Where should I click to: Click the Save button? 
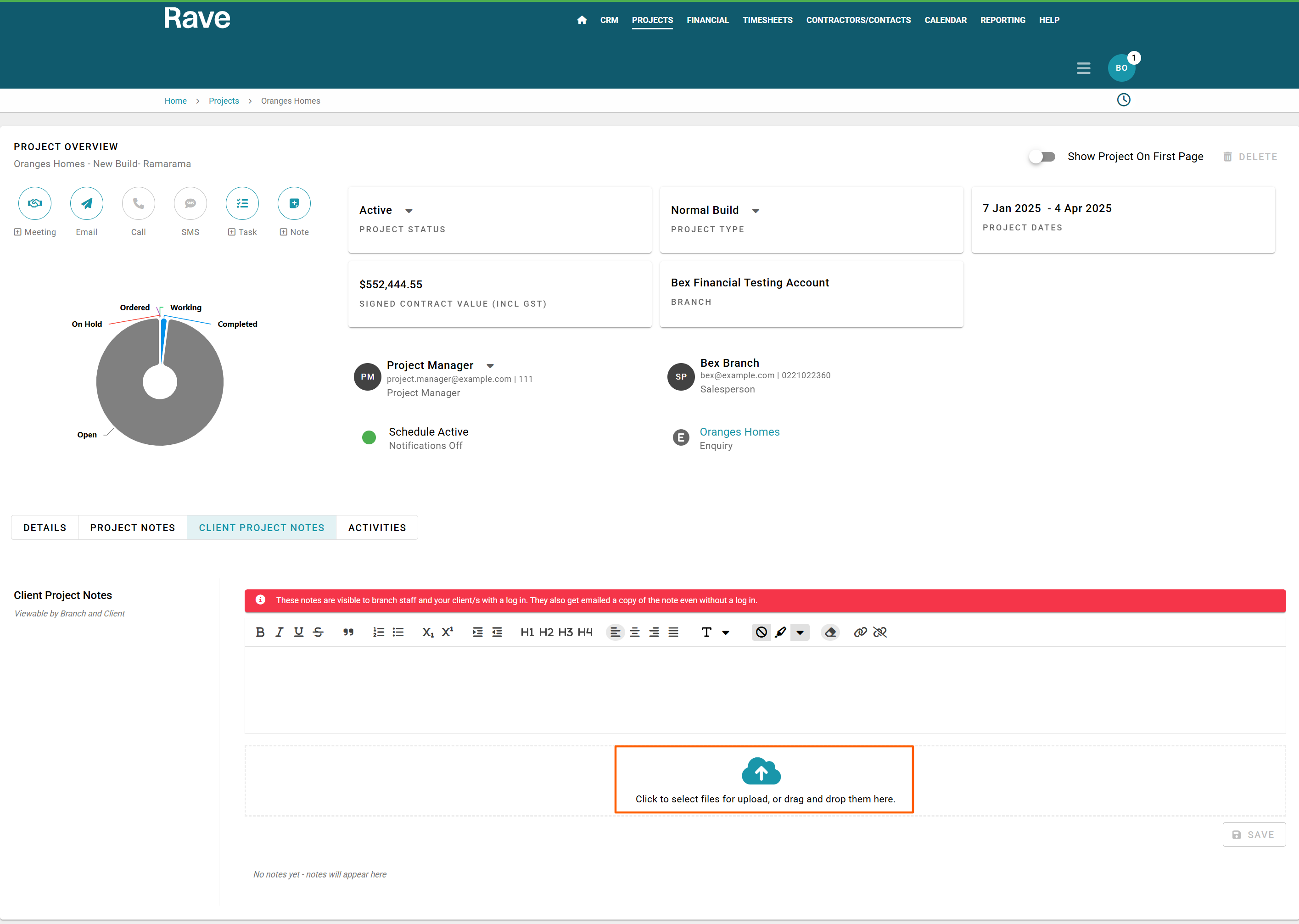click(x=1254, y=834)
